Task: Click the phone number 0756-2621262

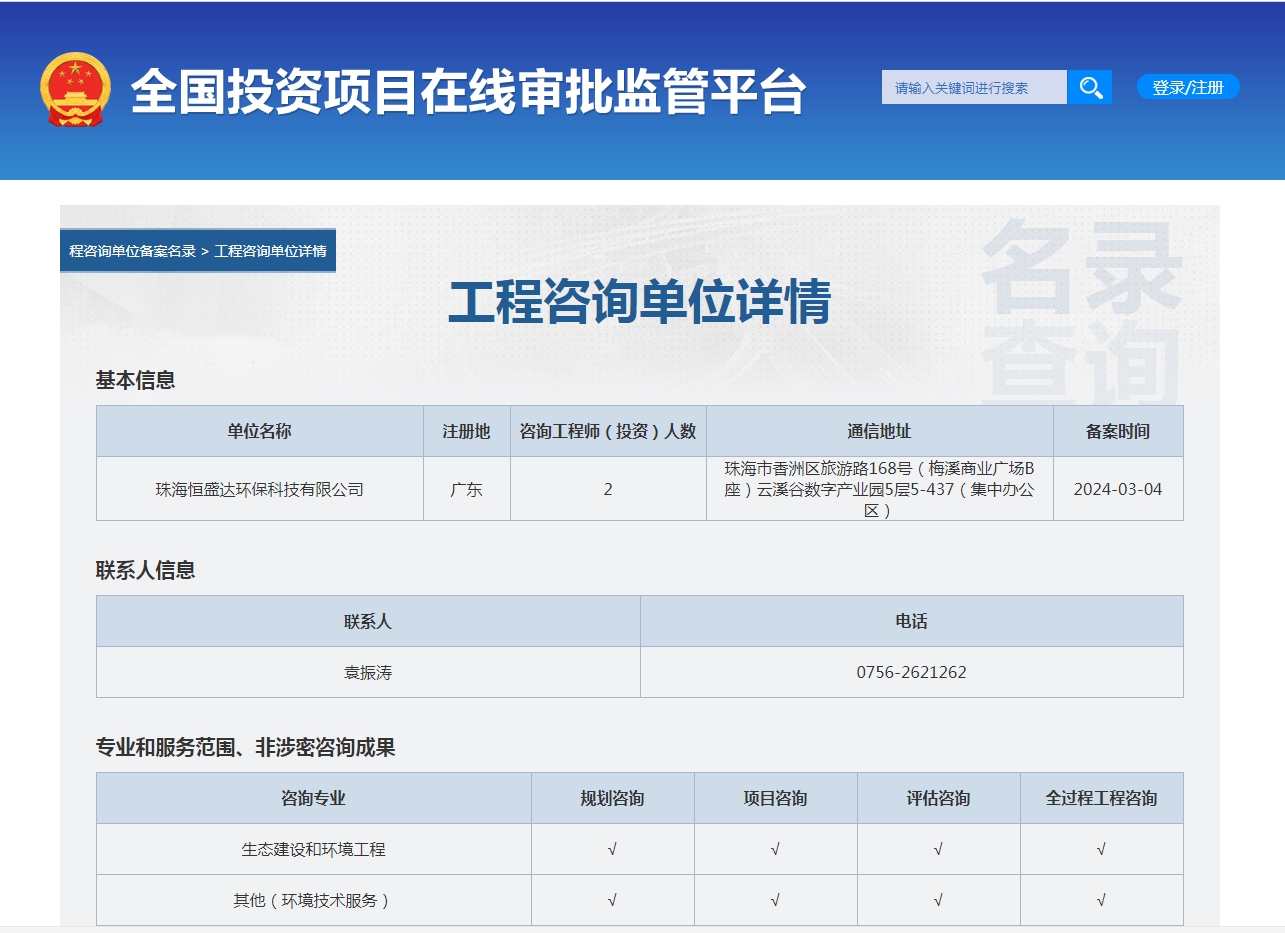Action: coord(913,672)
